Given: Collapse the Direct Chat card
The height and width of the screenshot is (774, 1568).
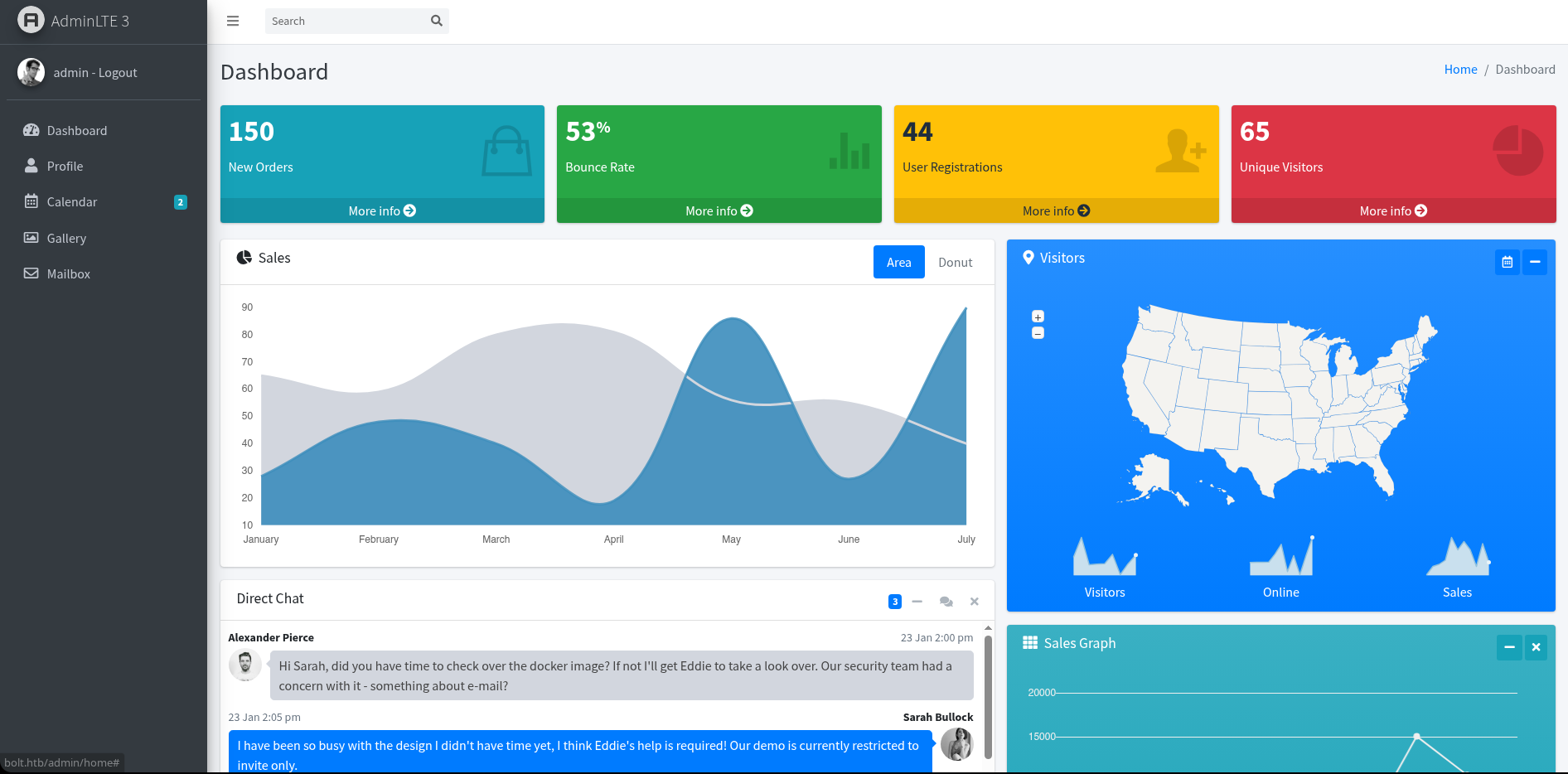Looking at the screenshot, I should pos(917,602).
